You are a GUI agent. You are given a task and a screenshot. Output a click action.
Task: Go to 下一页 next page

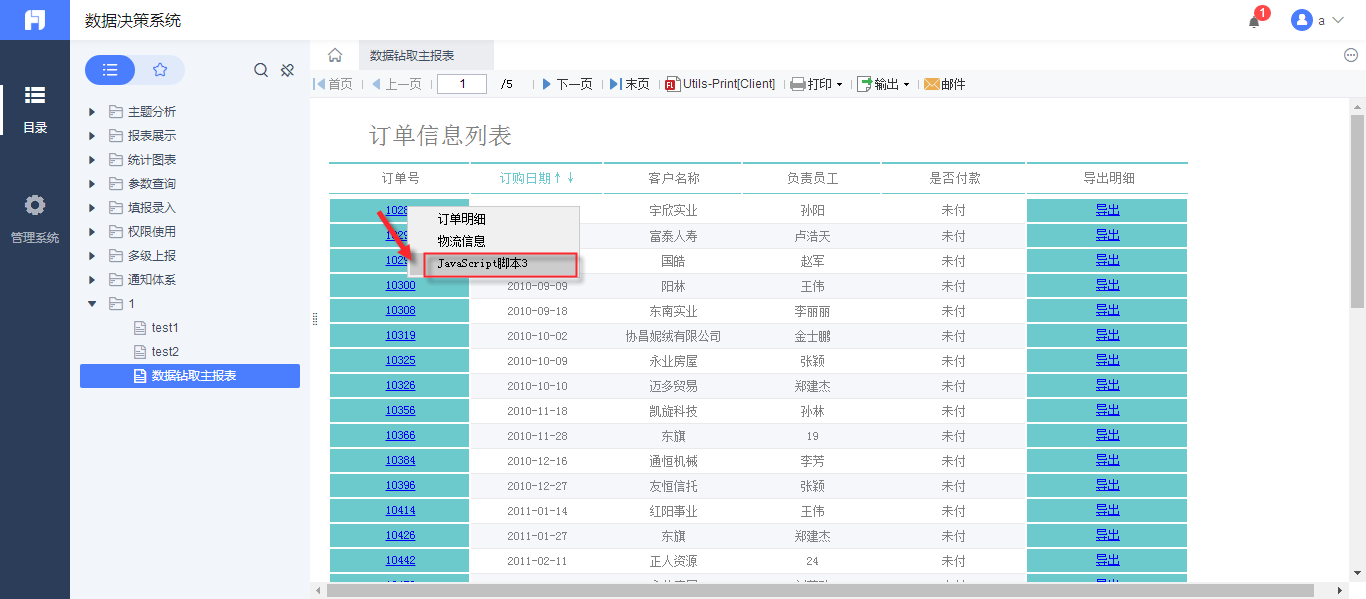pyautogui.click(x=567, y=84)
